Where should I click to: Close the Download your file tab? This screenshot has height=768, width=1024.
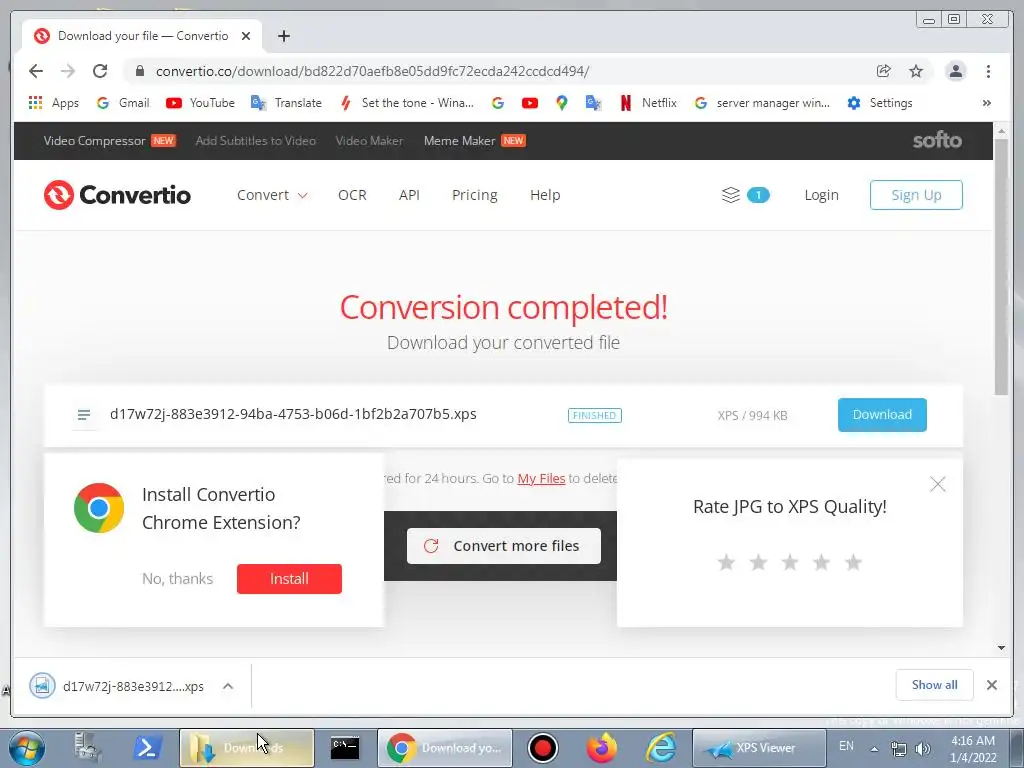pyautogui.click(x=246, y=36)
